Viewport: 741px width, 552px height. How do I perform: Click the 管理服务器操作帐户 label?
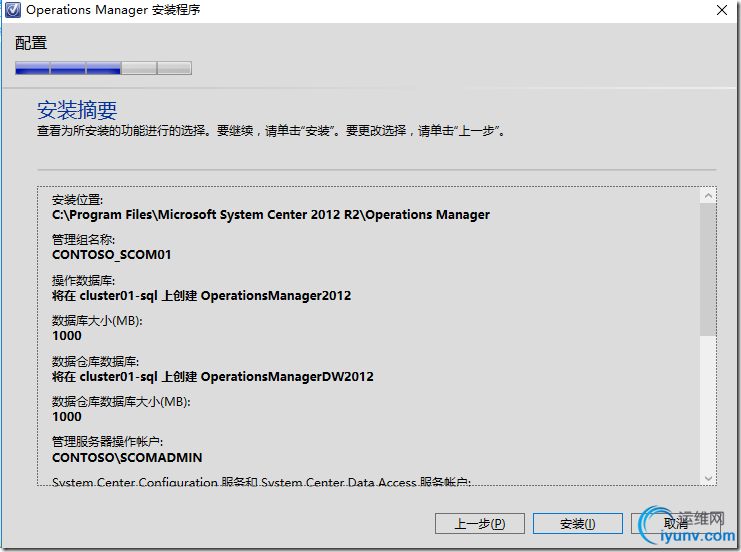[x=107, y=442]
